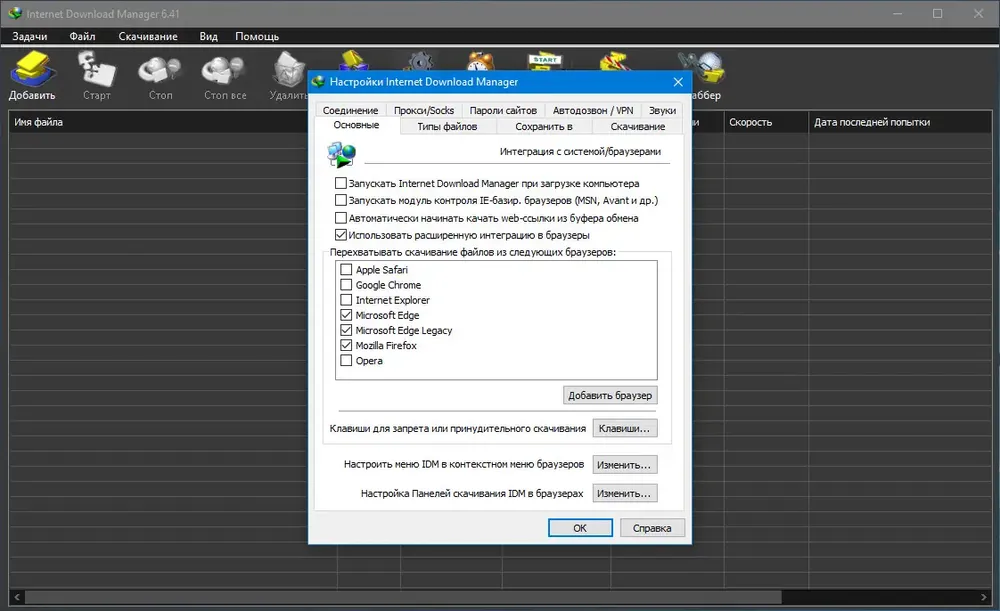Viewport: 1000px width, 611px height.
Task: Click the Добавить браузер button
Action: (610, 395)
